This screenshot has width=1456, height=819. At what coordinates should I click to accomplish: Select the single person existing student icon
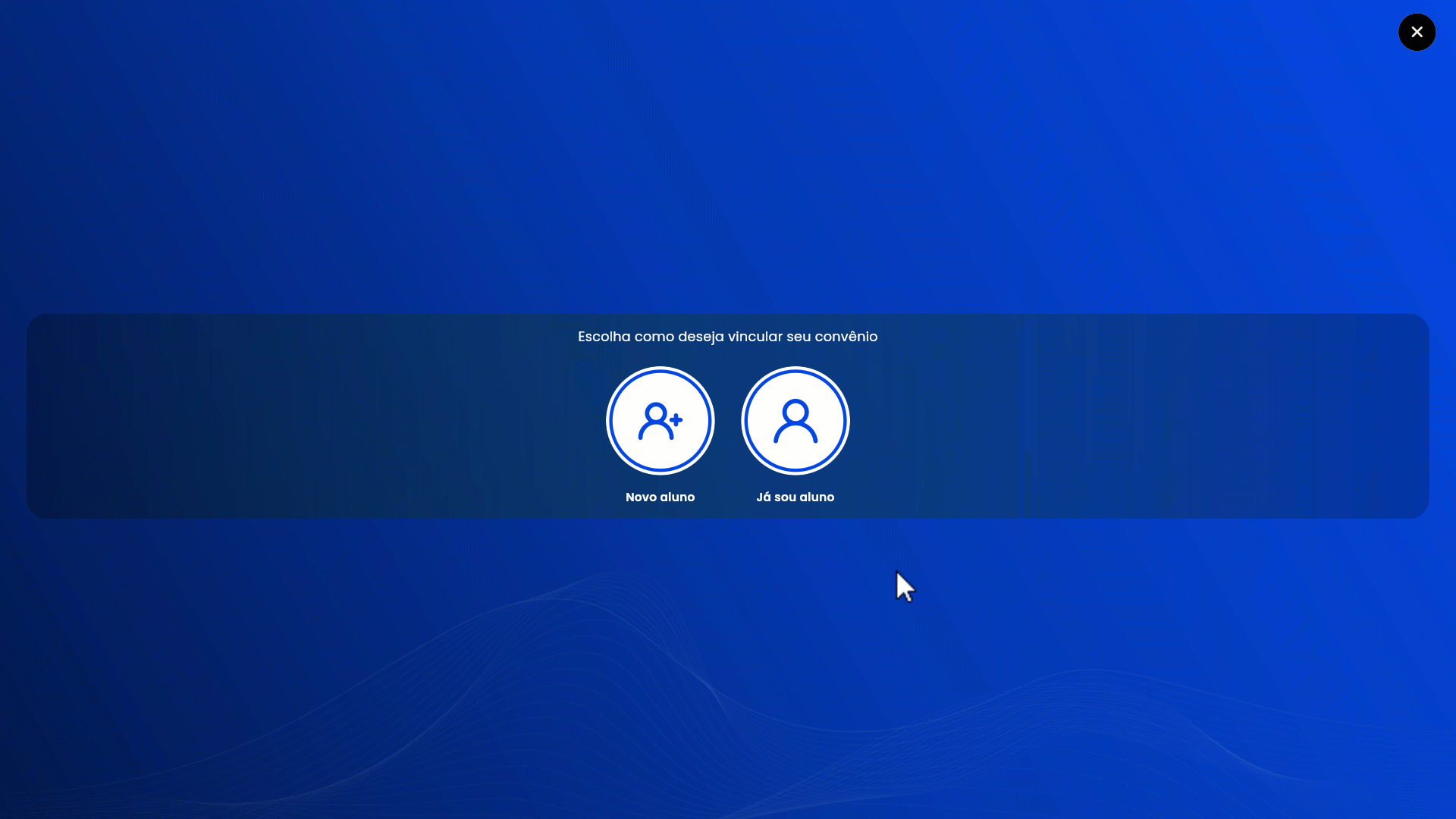(x=795, y=421)
